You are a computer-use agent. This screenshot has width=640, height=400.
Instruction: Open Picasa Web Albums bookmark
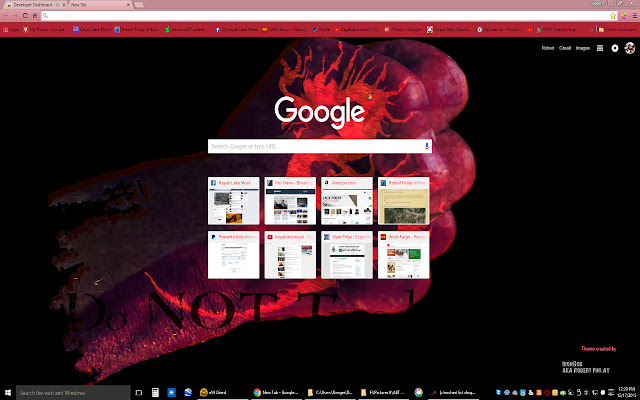(449, 29)
